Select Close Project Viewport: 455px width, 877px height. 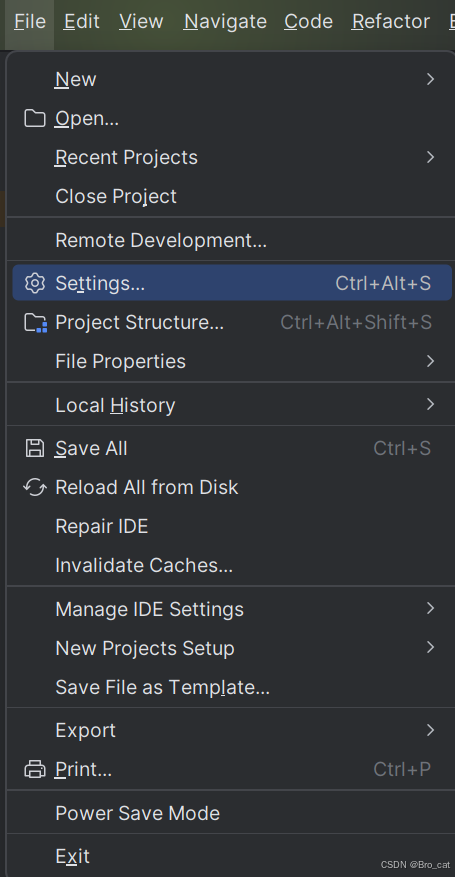pos(231,196)
